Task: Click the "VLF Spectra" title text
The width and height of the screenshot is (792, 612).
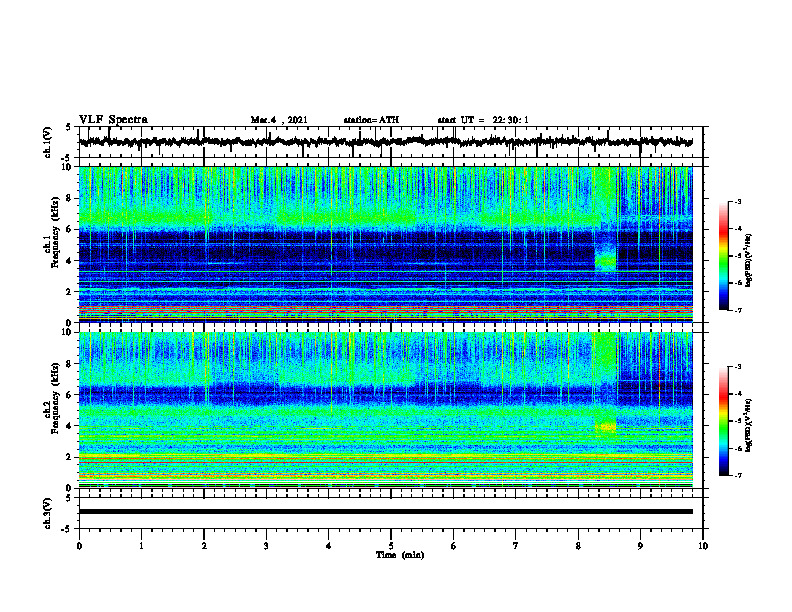Action: tap(113, 120)
